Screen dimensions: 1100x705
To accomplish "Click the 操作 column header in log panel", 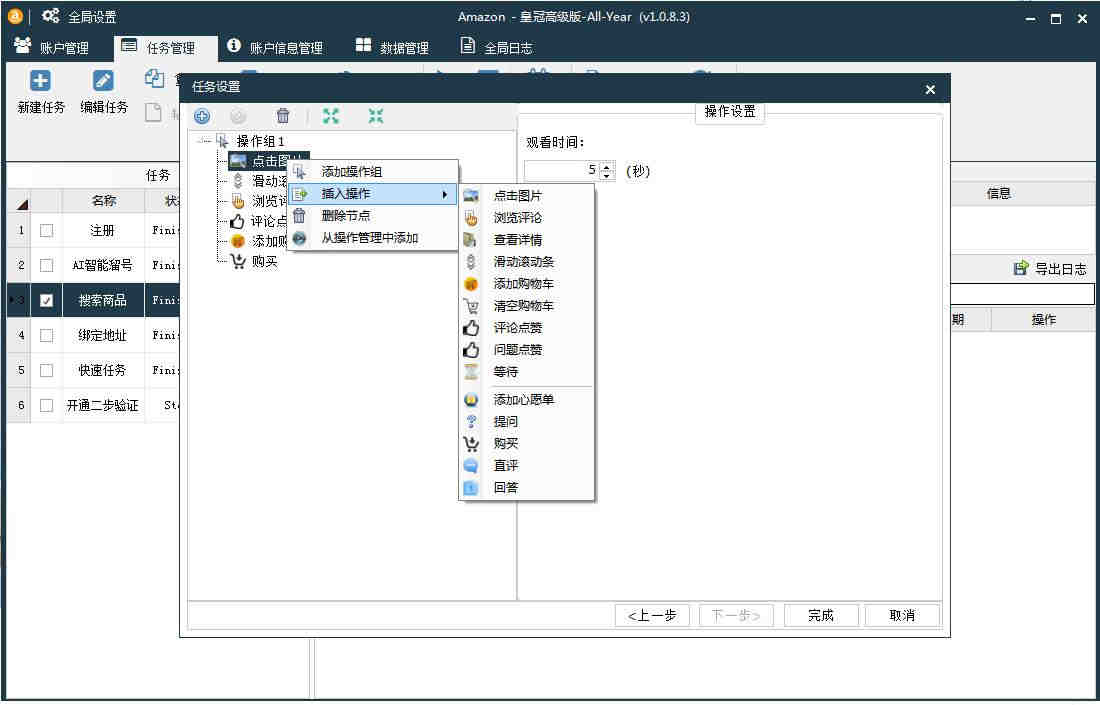I will pos(1044,320).
